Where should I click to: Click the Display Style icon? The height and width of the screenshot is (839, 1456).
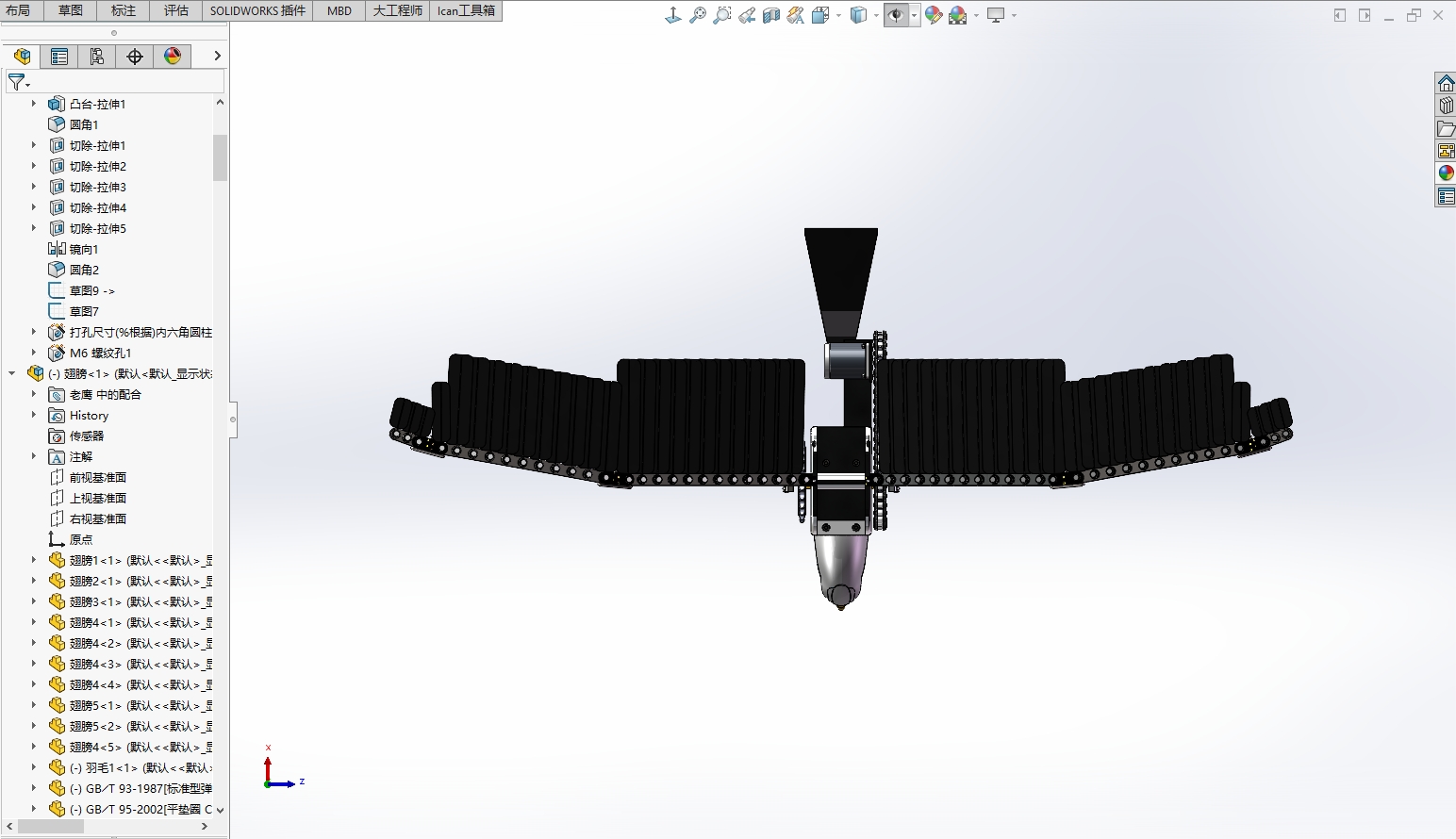click(858, 15)
